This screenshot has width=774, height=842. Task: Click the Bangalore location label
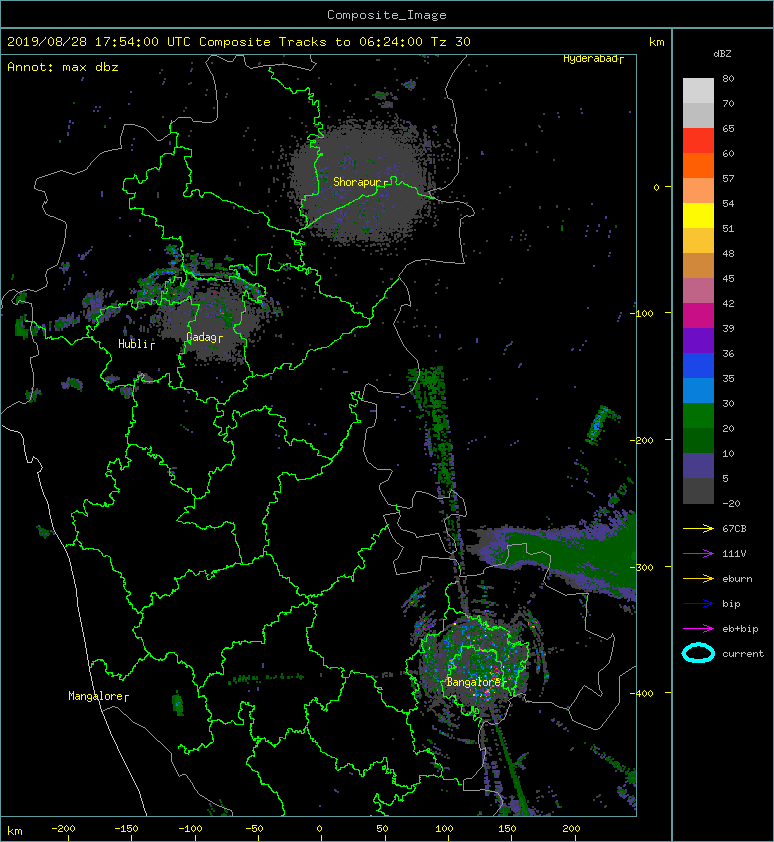click(x=474, y=682)
